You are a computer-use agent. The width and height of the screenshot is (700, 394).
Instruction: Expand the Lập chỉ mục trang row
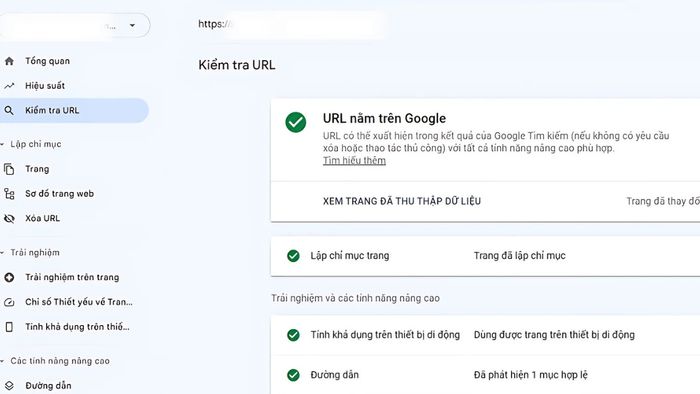pos(485,256)
